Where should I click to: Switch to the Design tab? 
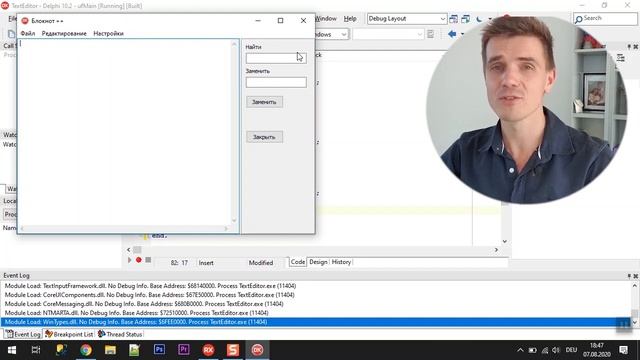click(318, 262)
